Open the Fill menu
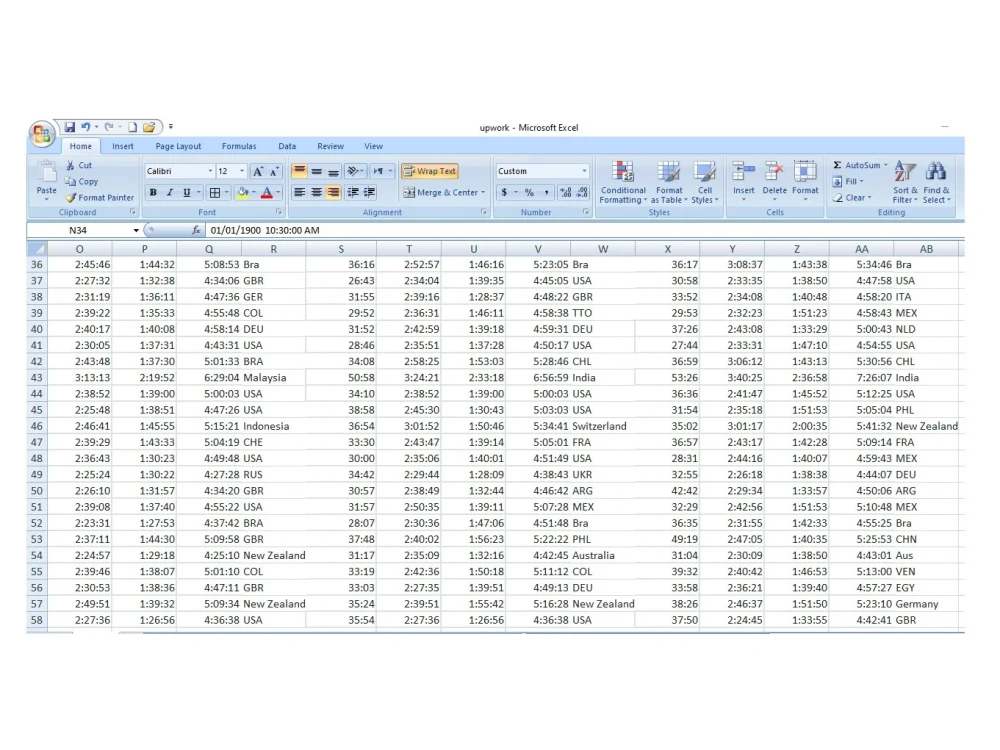The image size is (1000, 750). pos(848,182)
